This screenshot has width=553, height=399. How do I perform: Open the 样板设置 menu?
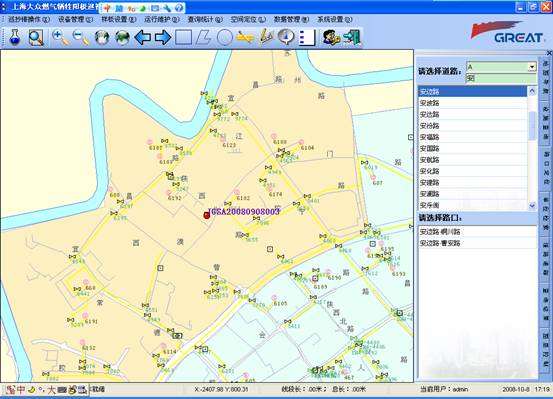click(x=119, y=19)
